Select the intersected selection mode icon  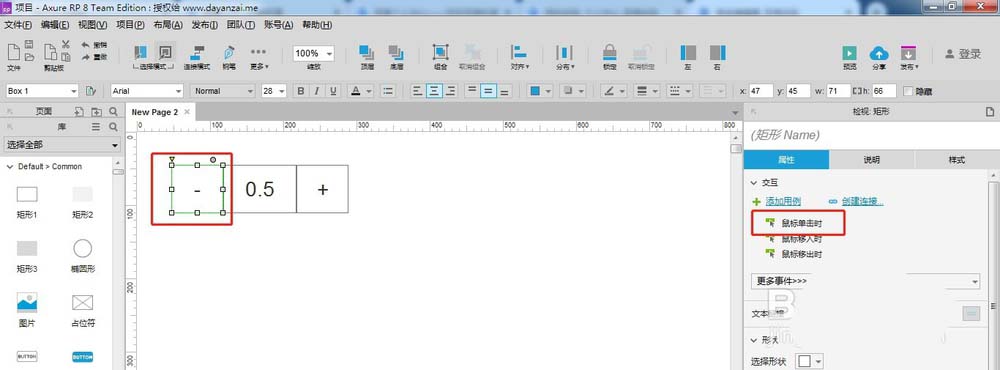click(x=141, y=52)
